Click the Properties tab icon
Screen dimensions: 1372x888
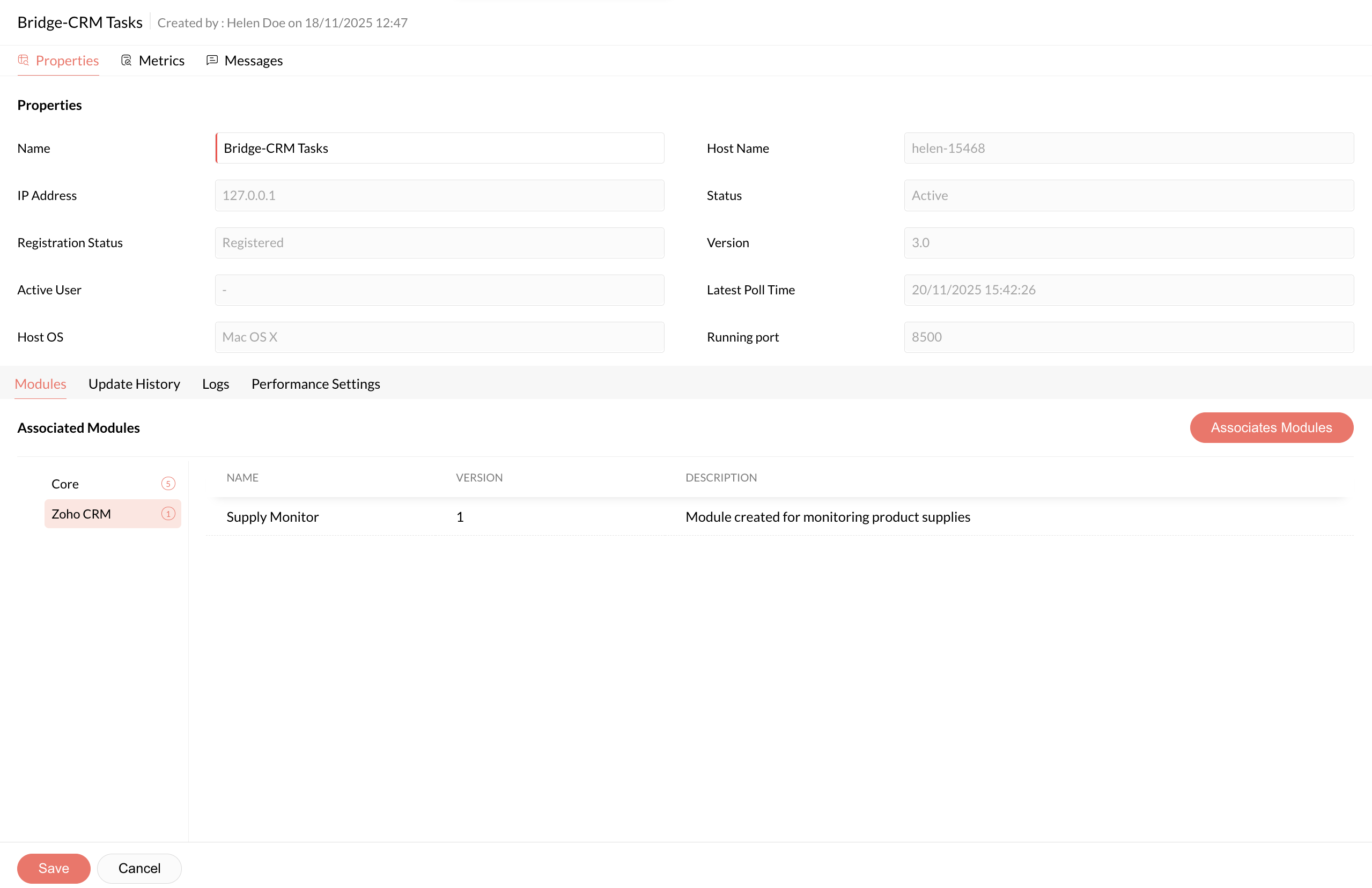[x=23, y=60]
